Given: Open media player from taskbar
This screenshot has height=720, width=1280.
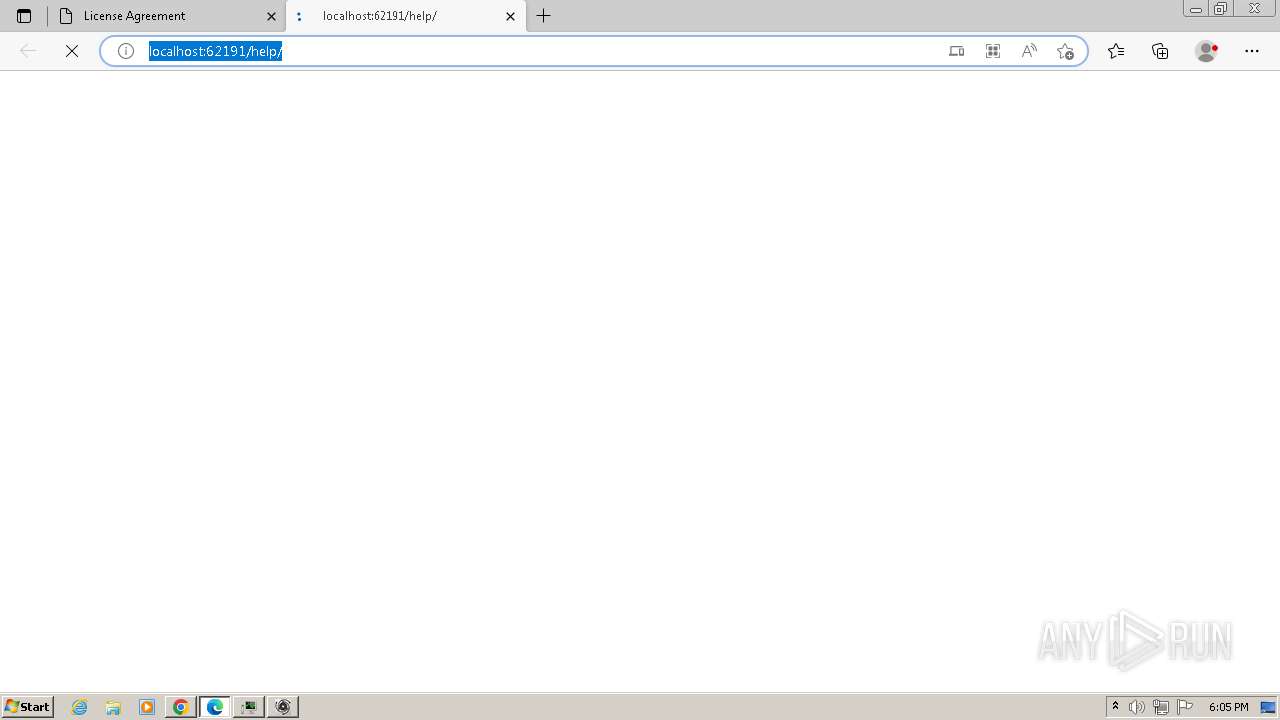Looking at the screenshot, I should pos(147,707).
